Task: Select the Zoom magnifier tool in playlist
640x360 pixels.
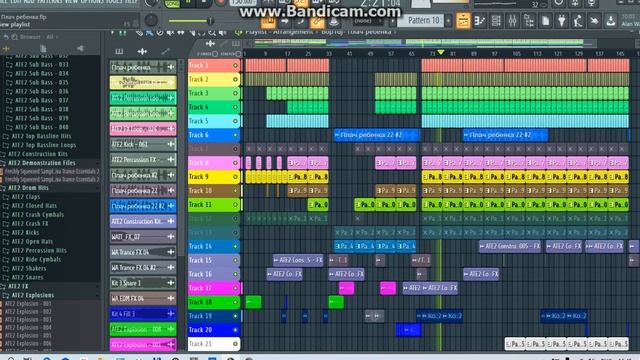Action: [212, 32]
